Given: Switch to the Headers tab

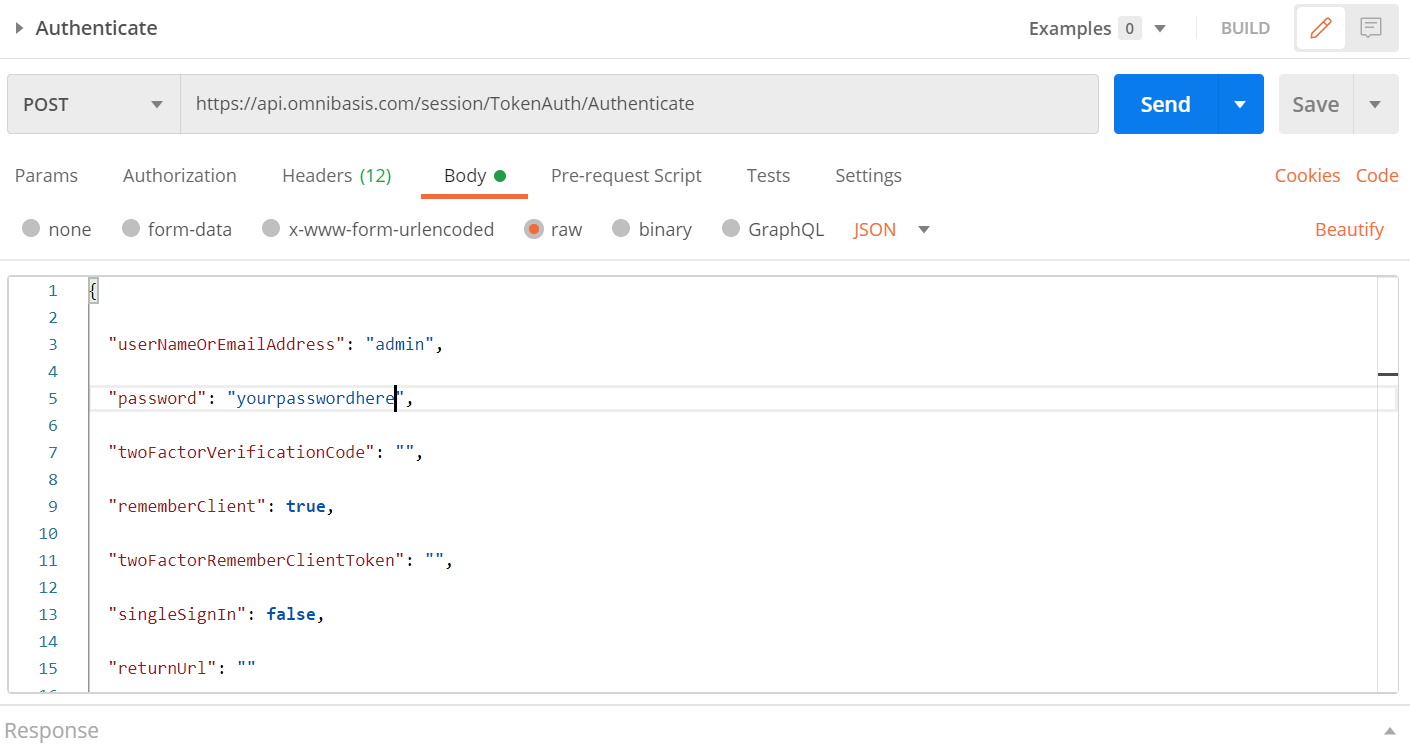Looking at the screenshot, I should click(x=336, y=175).
